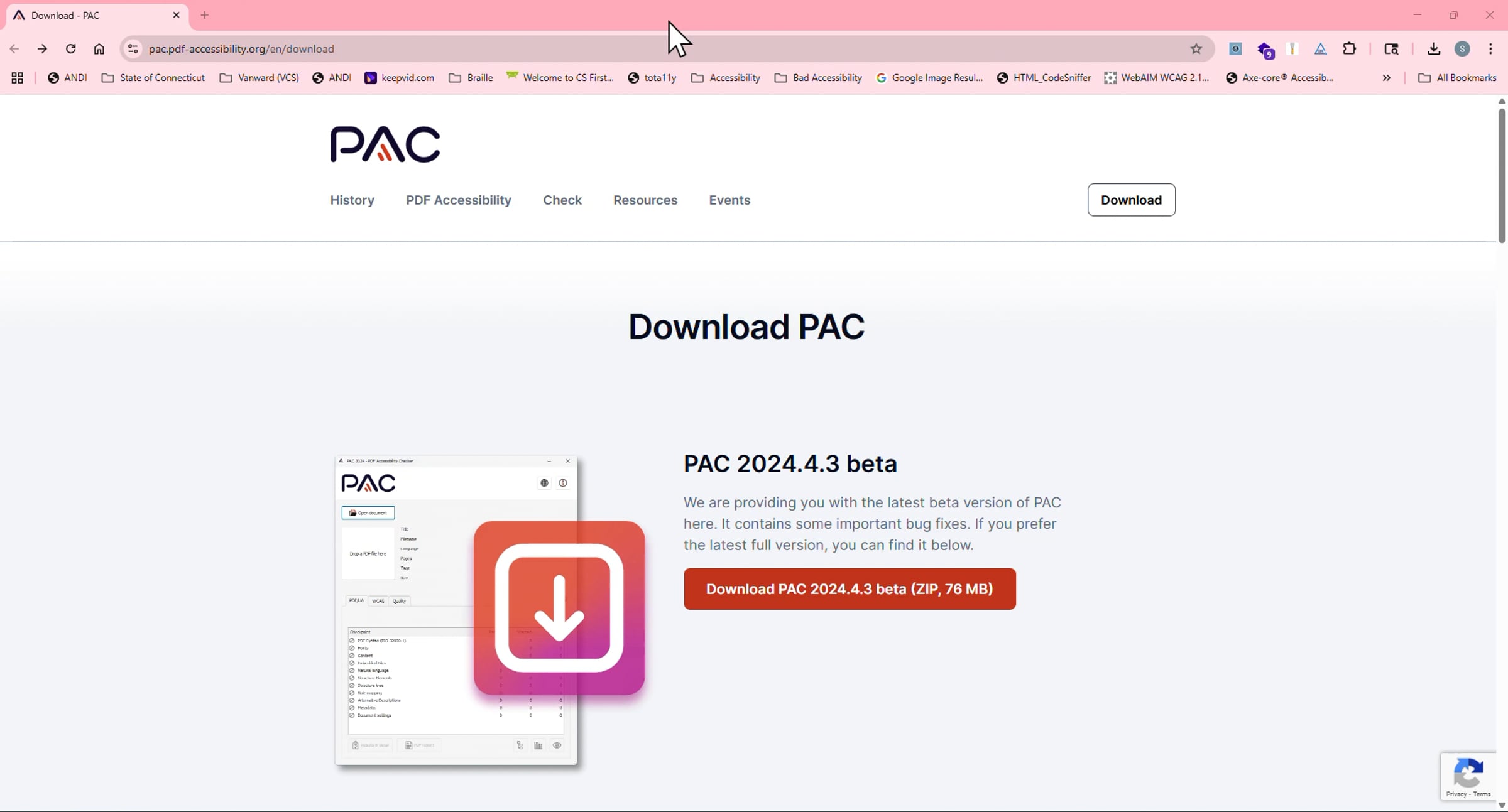Click the scrollbar down arrow

click(1502, 805)
